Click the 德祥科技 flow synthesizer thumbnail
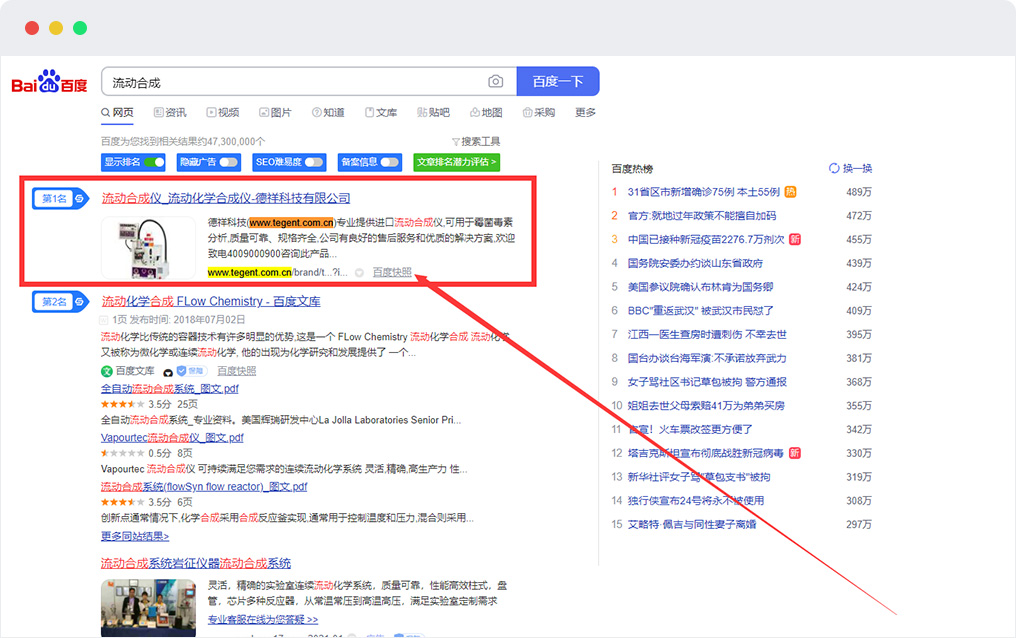Image resolution: width=1016 pixels, height=638 pixels. 148,247
